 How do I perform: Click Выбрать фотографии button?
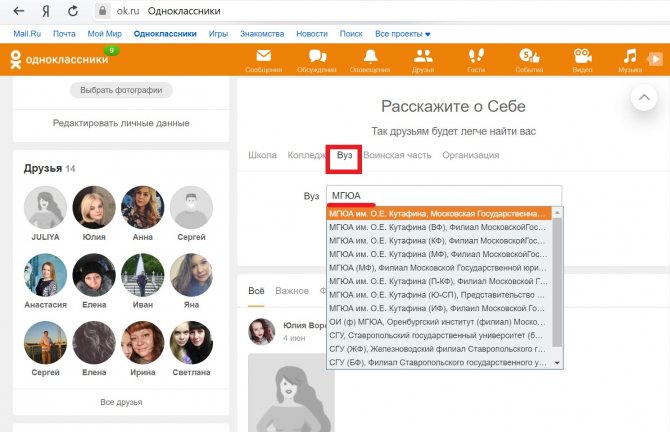pyautogui.click(x=121, y=90)
